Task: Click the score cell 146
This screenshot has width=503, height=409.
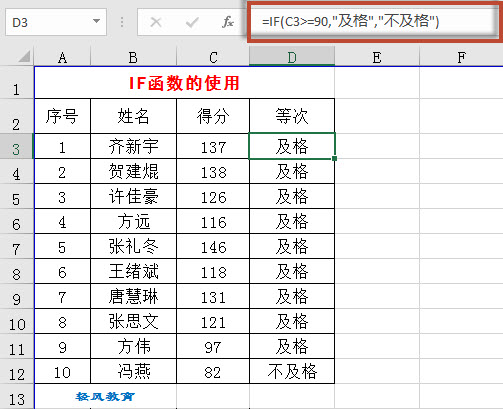Action: (213, 246)
